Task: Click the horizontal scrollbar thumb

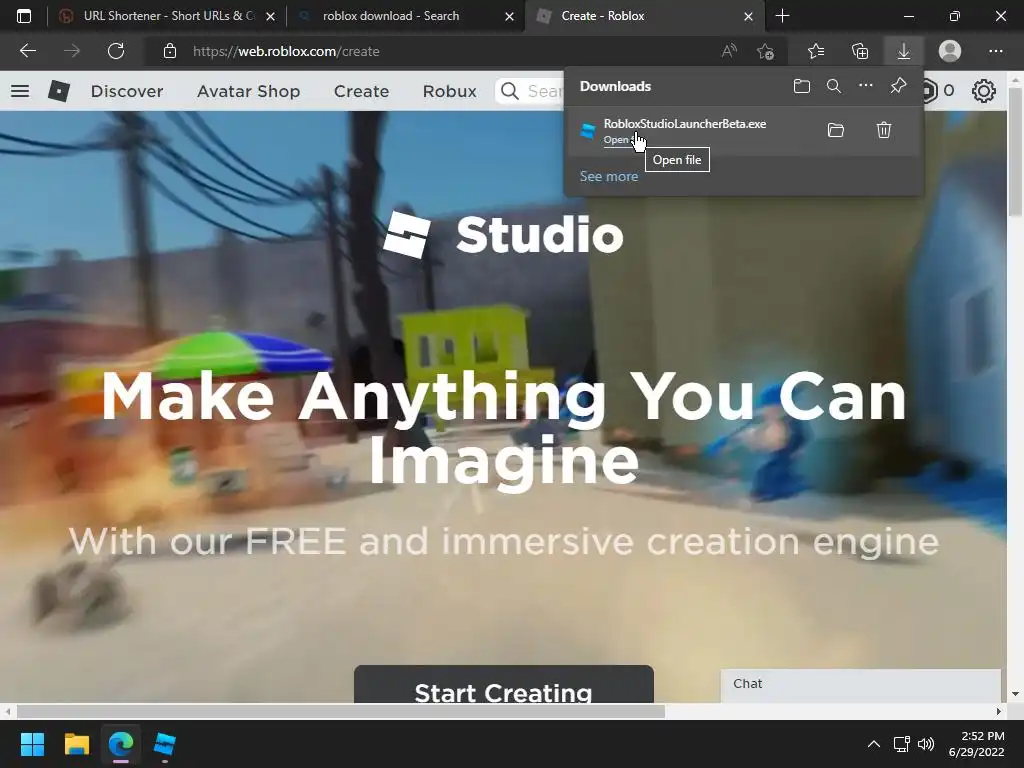Action: (x=341, y=711)
